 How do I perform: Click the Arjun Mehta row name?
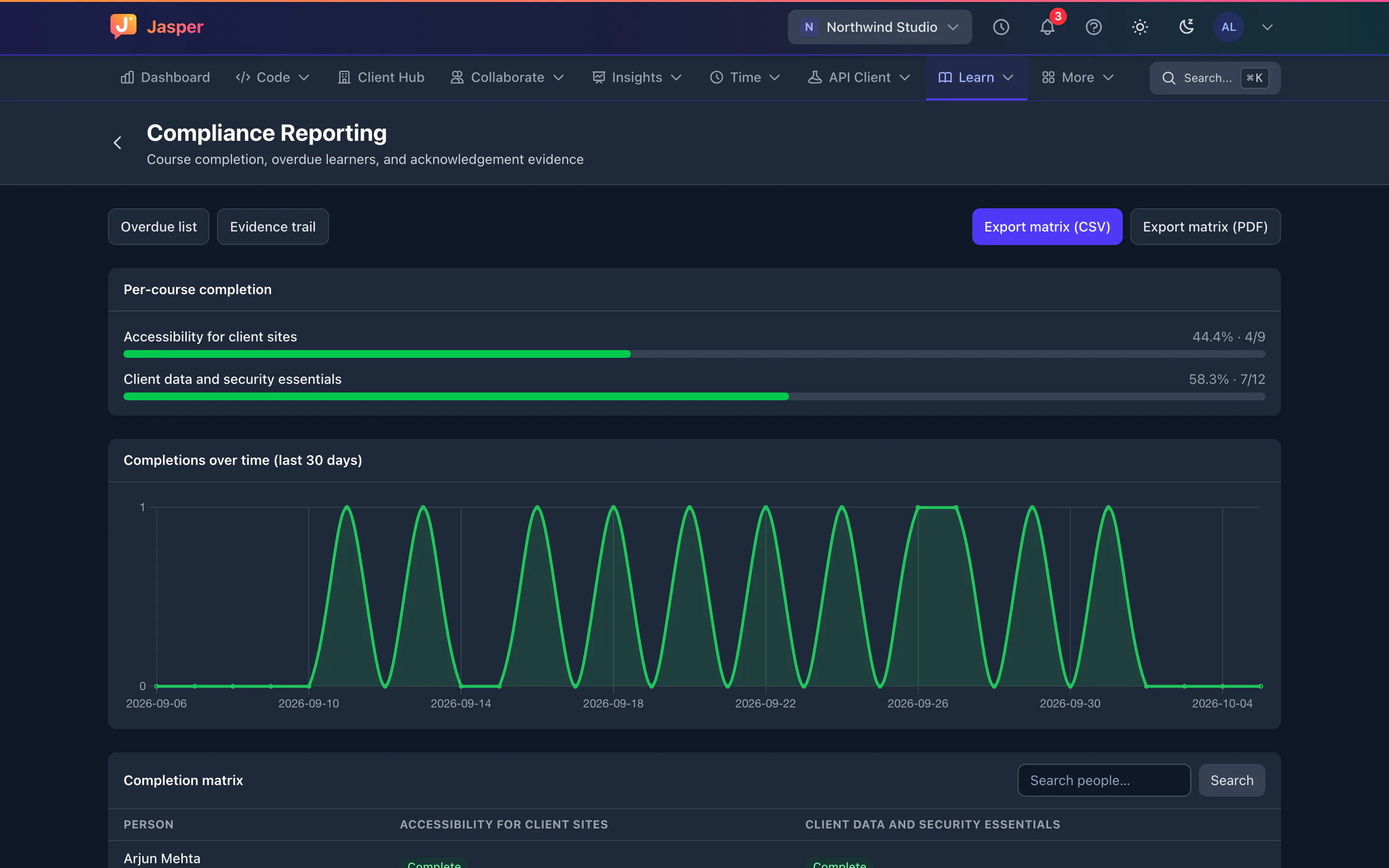pyautogui.click(x=162, y=858)
